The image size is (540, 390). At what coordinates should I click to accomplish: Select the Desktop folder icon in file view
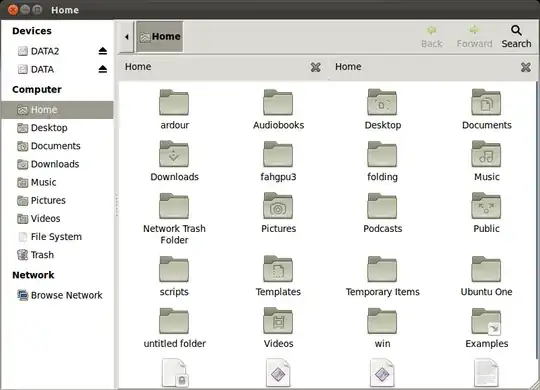click(x=382, y=102)
